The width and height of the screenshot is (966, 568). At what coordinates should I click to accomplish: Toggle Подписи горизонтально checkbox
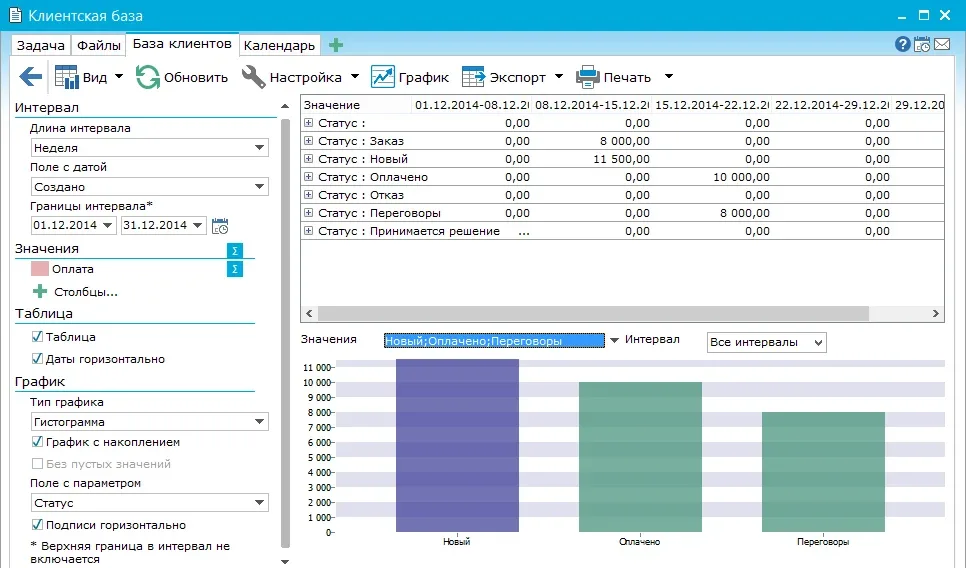37,525
